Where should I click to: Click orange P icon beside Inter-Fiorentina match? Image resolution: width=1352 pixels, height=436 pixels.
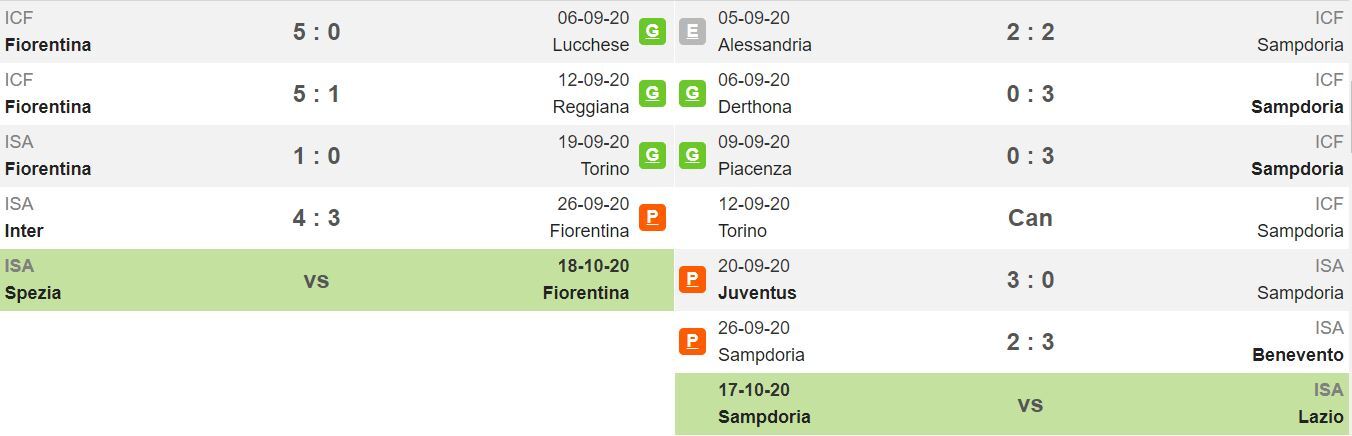(652, 217)
